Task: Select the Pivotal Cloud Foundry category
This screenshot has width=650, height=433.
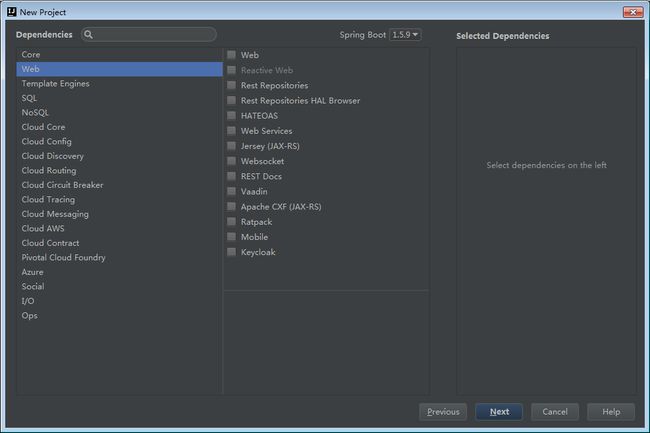Action: click(x=119, y=257)
